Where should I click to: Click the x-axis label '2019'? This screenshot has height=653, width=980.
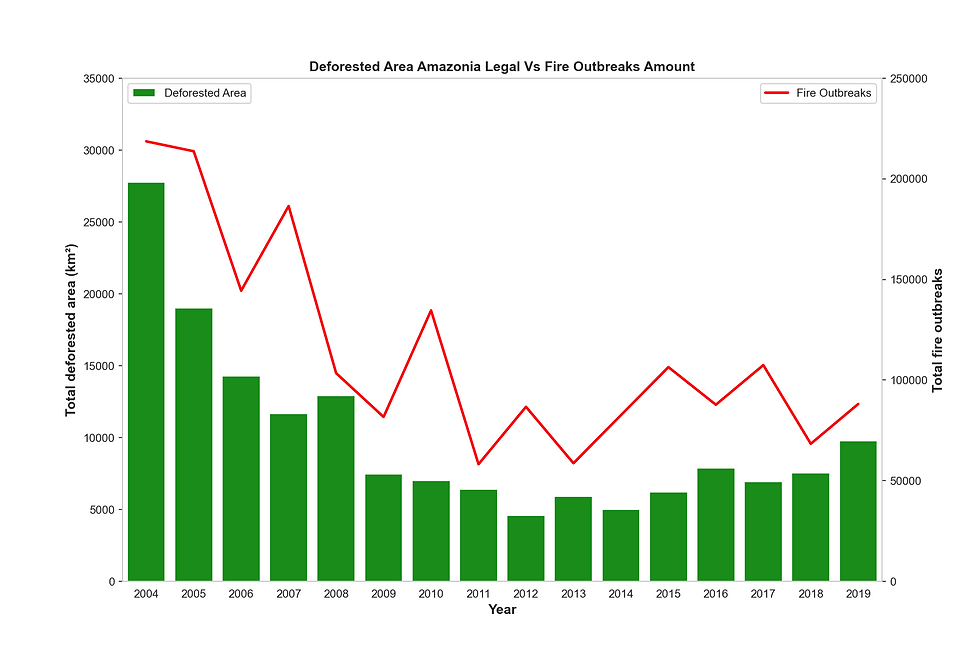click(859, 594)
